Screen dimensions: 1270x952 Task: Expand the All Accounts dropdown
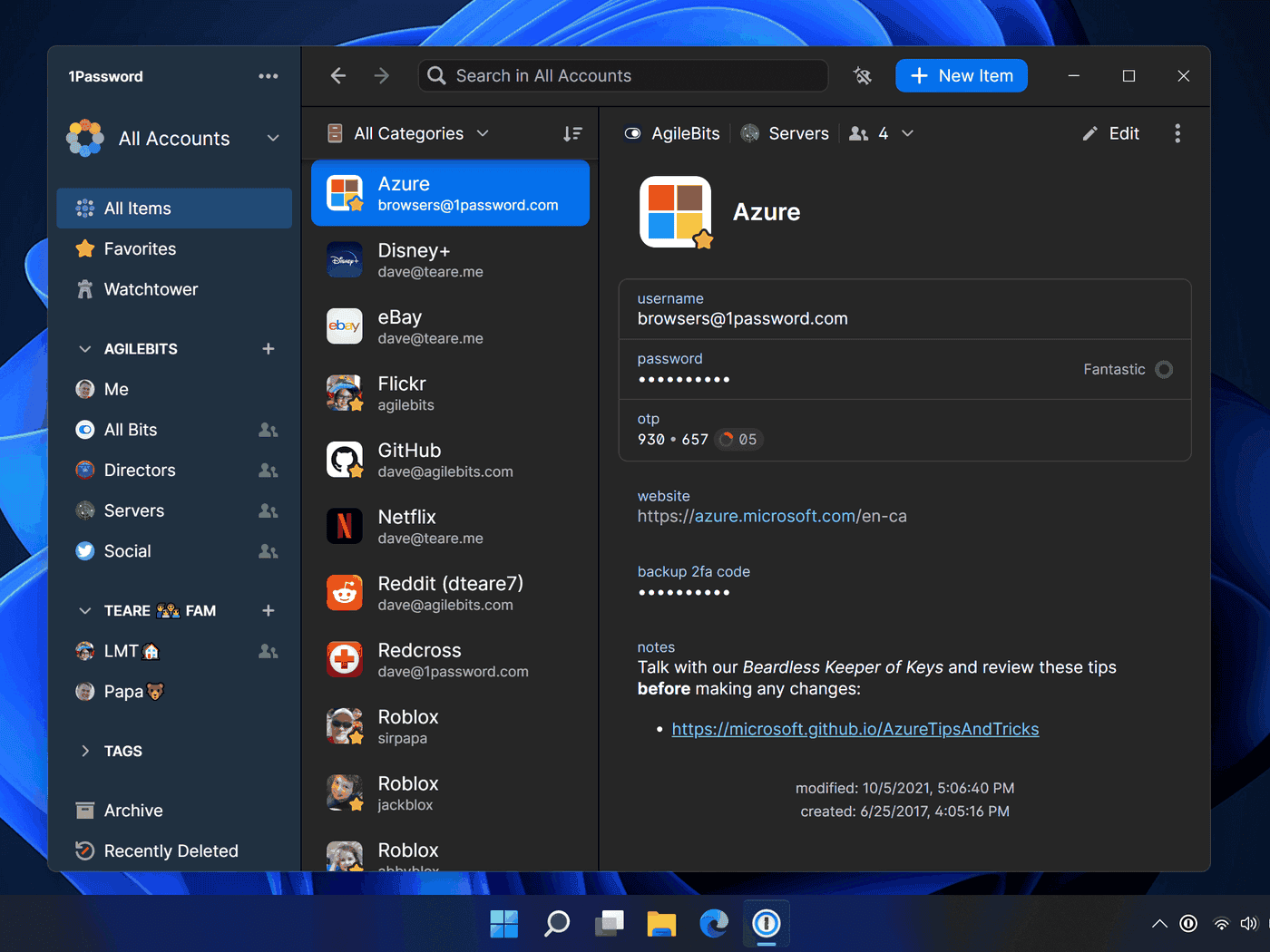[272, 139]
